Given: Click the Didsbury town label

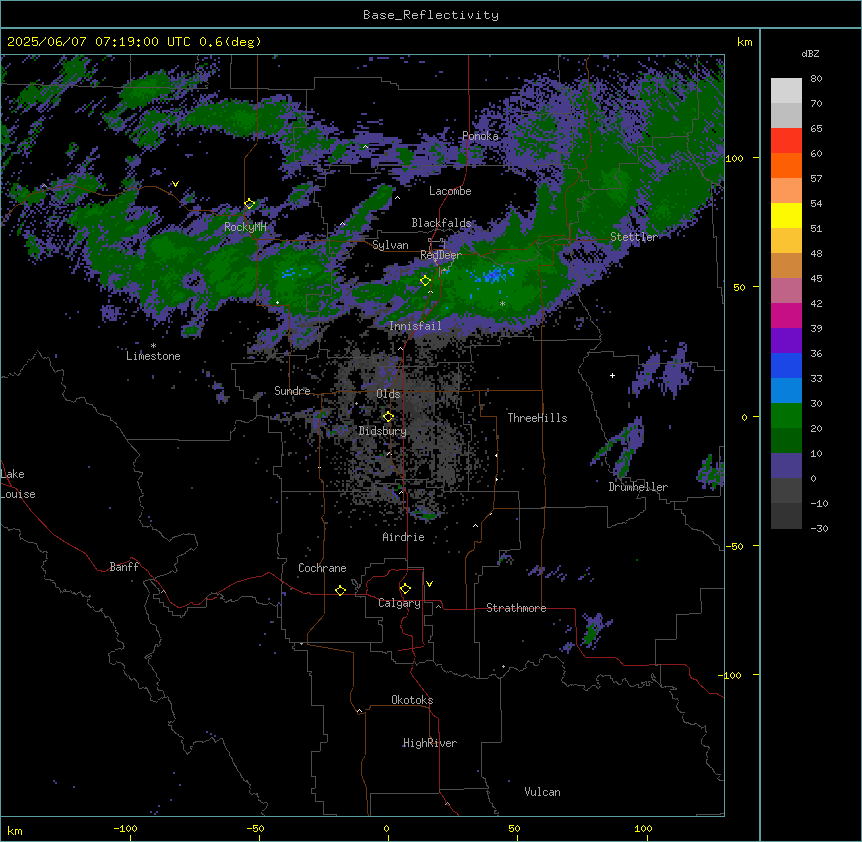Looking at the screenshot, I should click(x=382, y=431).
